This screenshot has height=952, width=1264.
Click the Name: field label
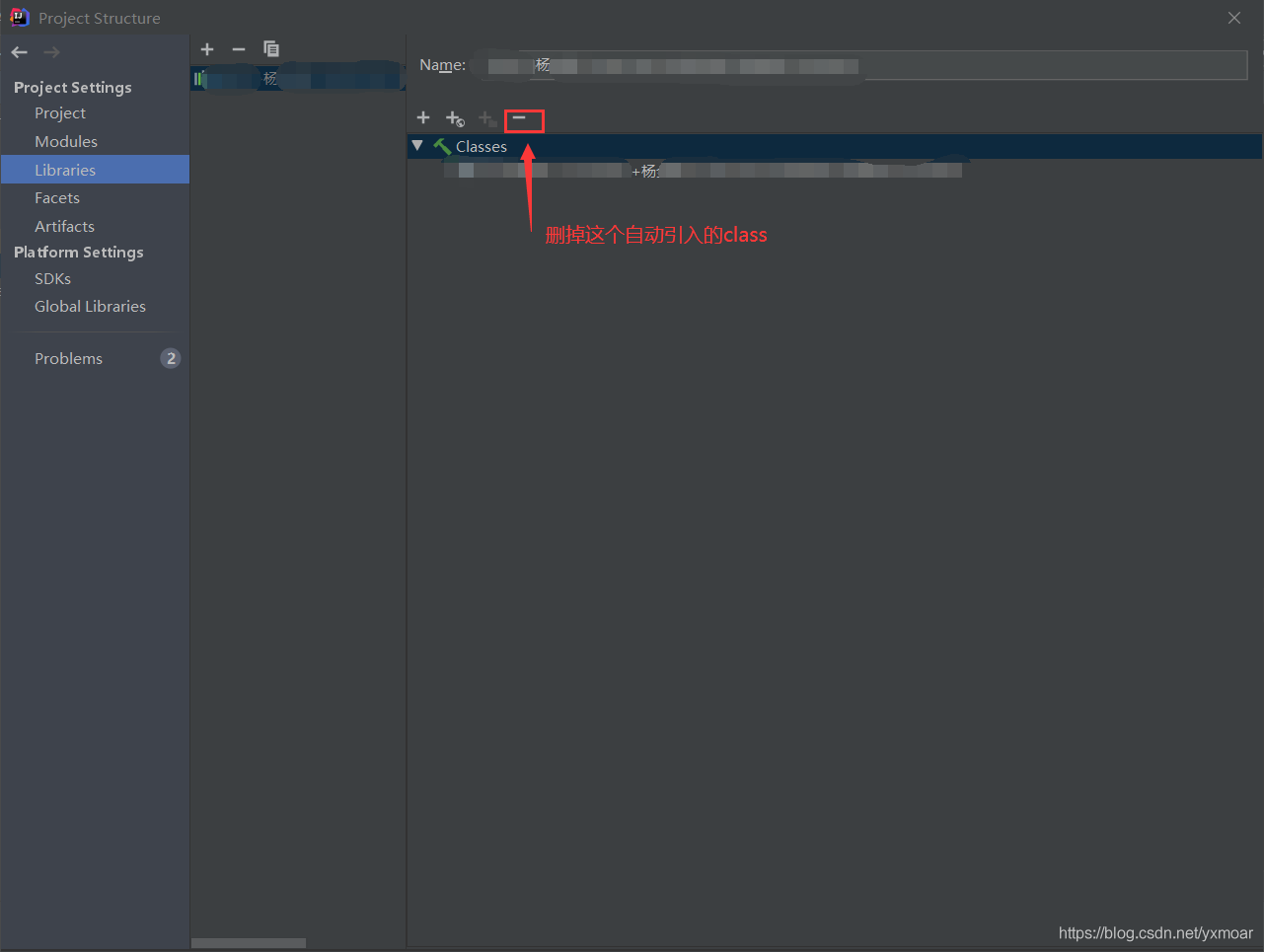coord(442,65)
